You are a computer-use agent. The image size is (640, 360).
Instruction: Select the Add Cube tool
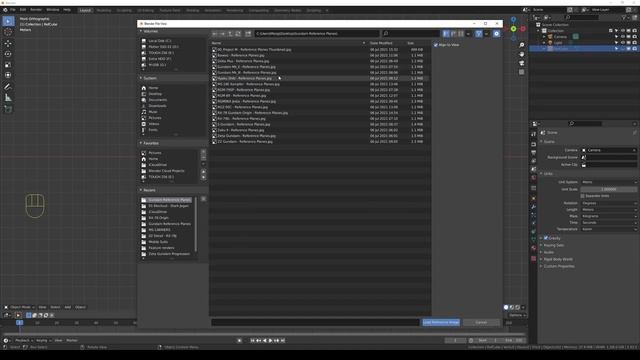[8, 109]
